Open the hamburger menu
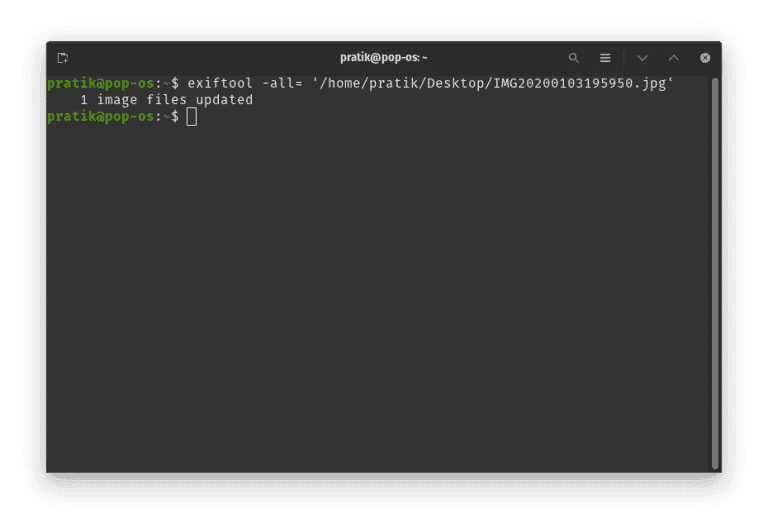Viewport: 768px width, 524px height. 605,58
